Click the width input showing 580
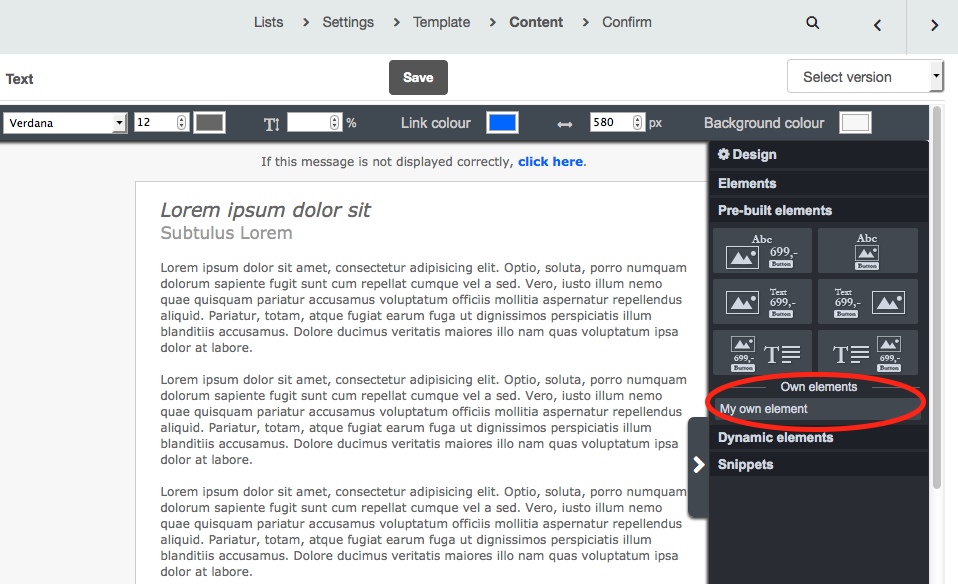Viewport: 958px width, 584px height. coord(610,123)
